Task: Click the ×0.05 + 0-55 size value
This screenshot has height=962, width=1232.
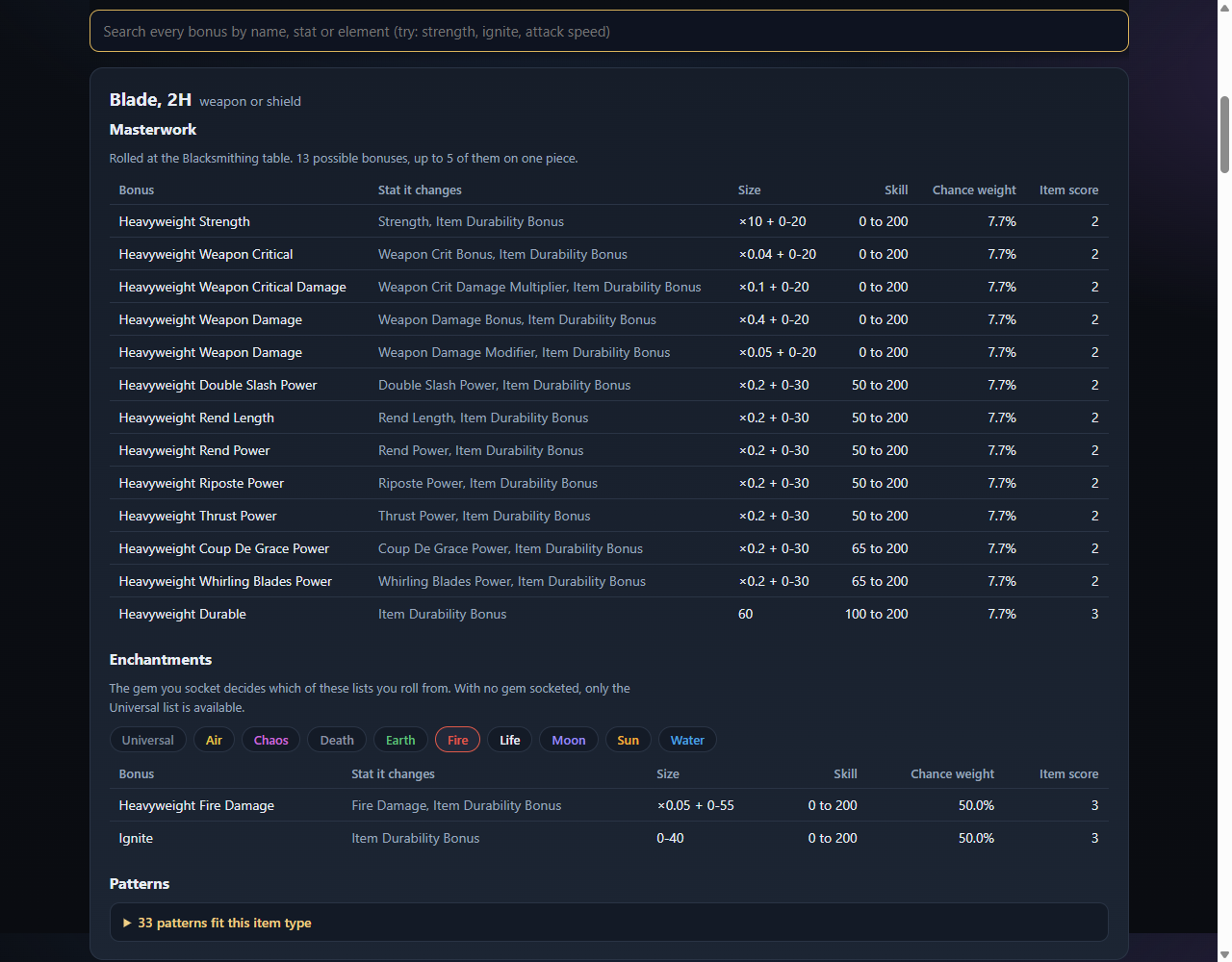Action: [x=696, y=805]
